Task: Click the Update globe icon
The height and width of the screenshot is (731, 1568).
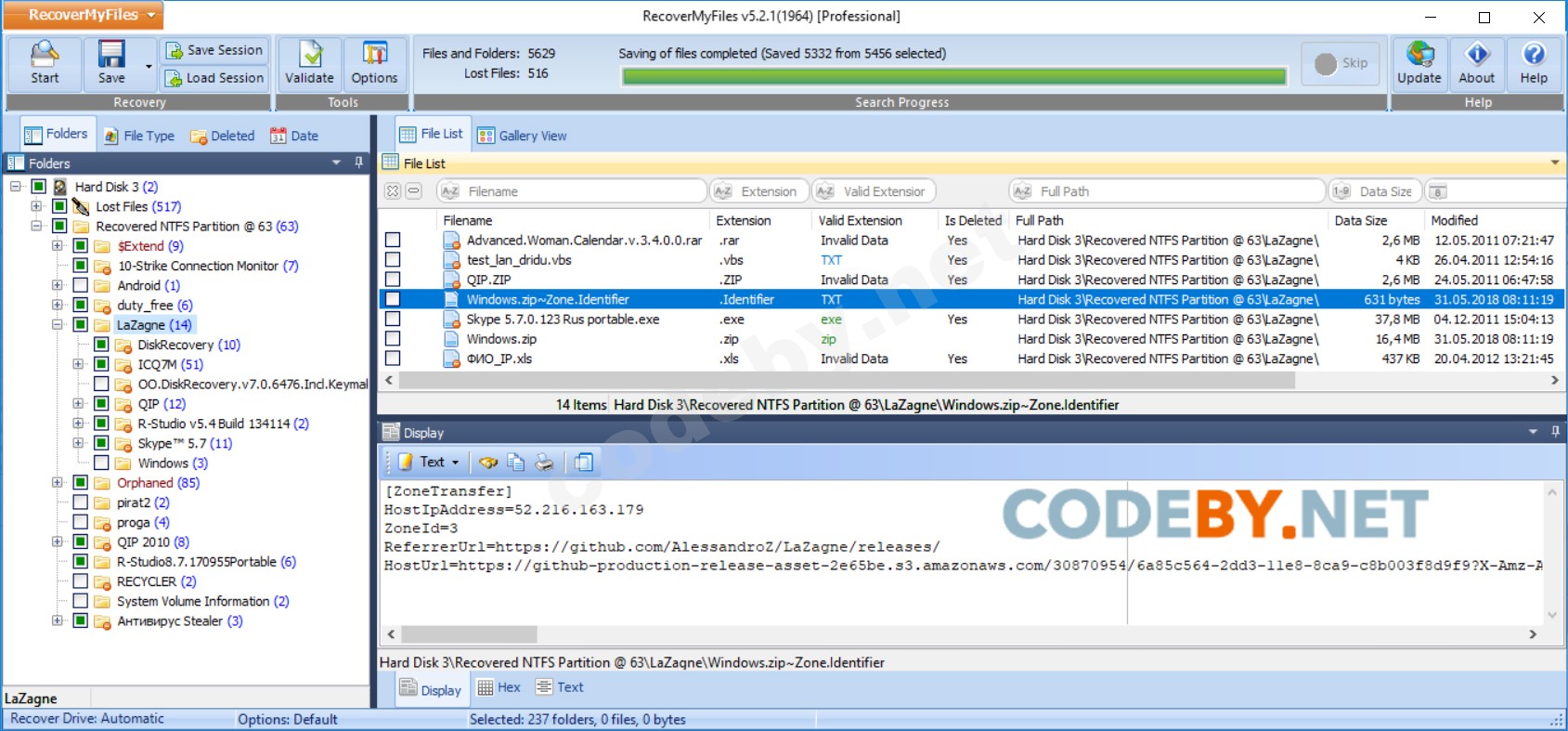Action: (x=1419, y=54)
